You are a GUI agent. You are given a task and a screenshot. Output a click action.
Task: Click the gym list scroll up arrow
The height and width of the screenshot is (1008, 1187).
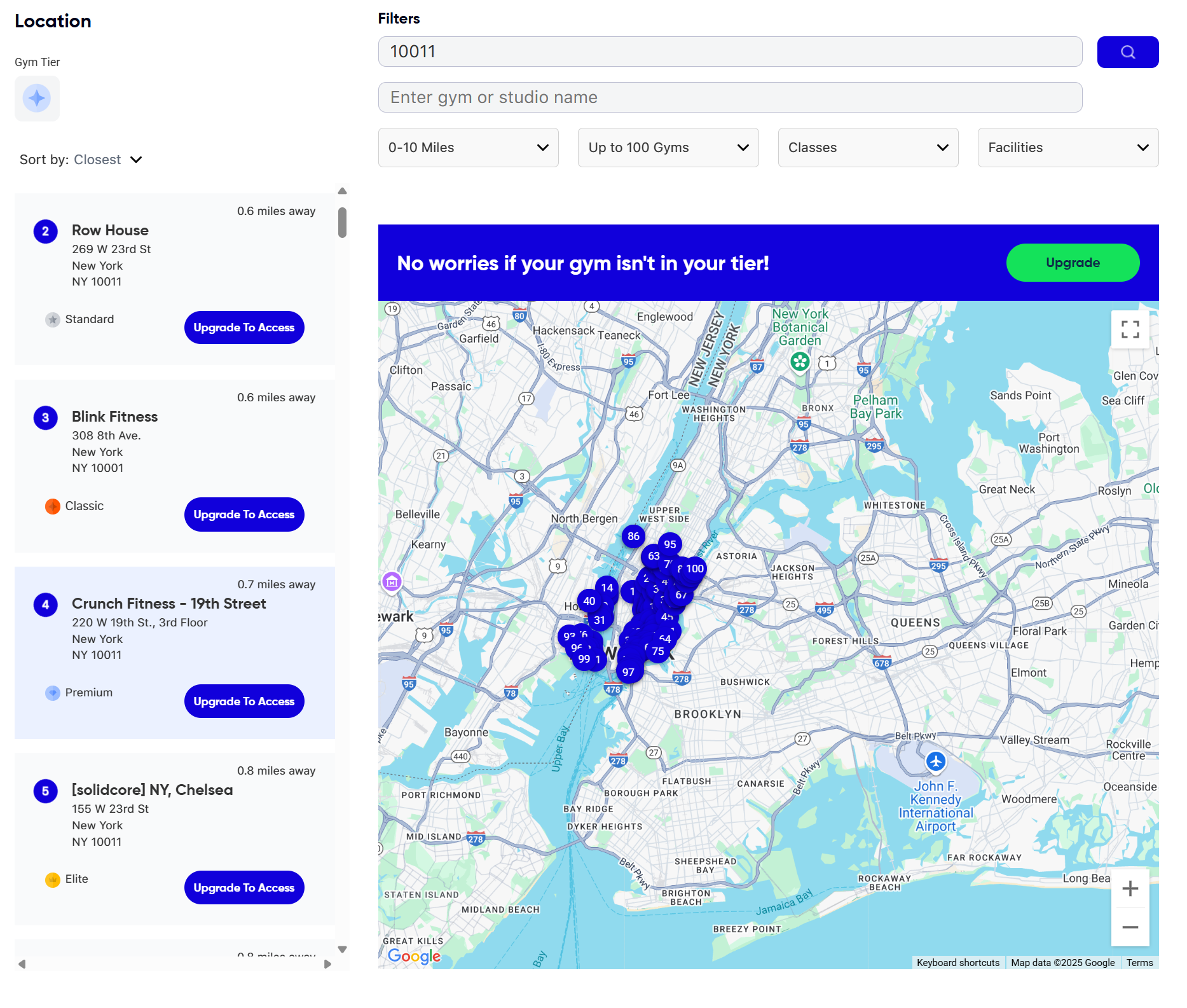342,191
